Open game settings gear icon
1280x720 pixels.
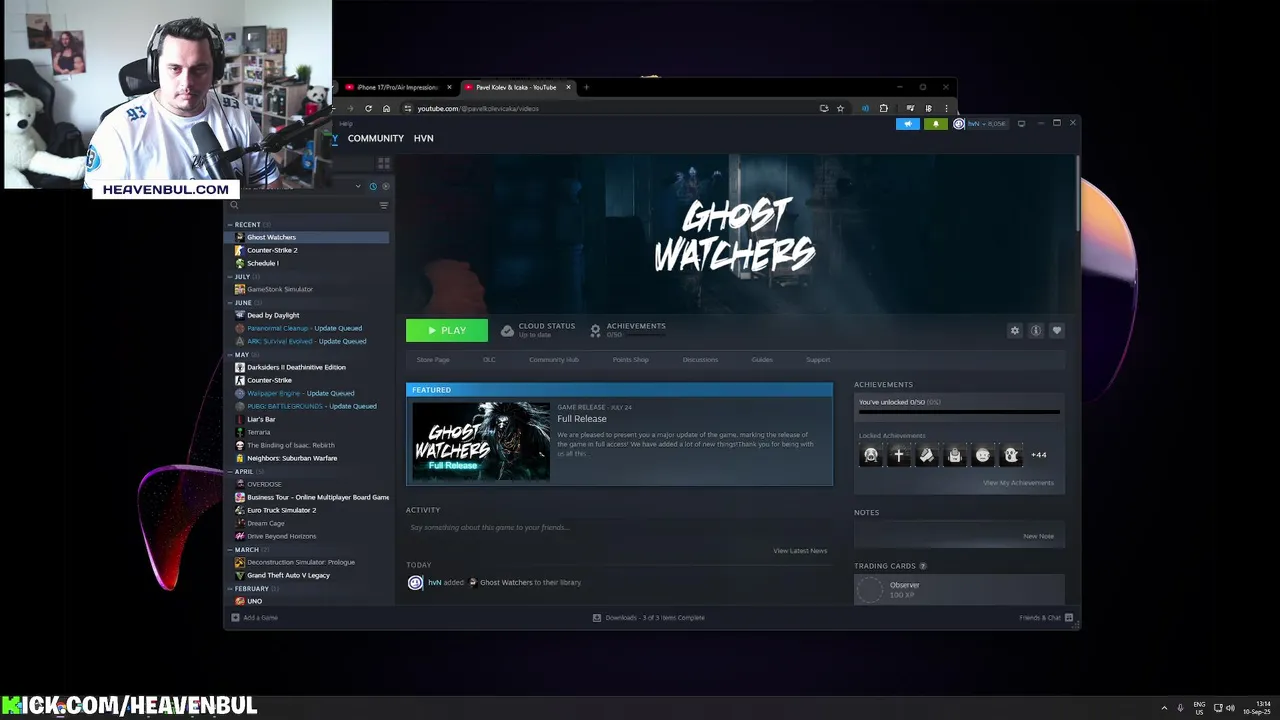pos(1015,330)
